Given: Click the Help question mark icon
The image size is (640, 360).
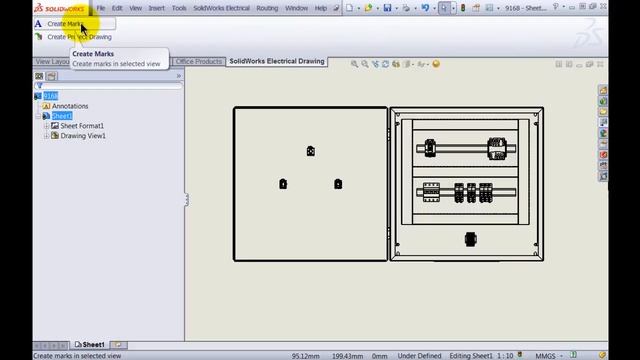Looking at the screenshot, I should point(556,7).
